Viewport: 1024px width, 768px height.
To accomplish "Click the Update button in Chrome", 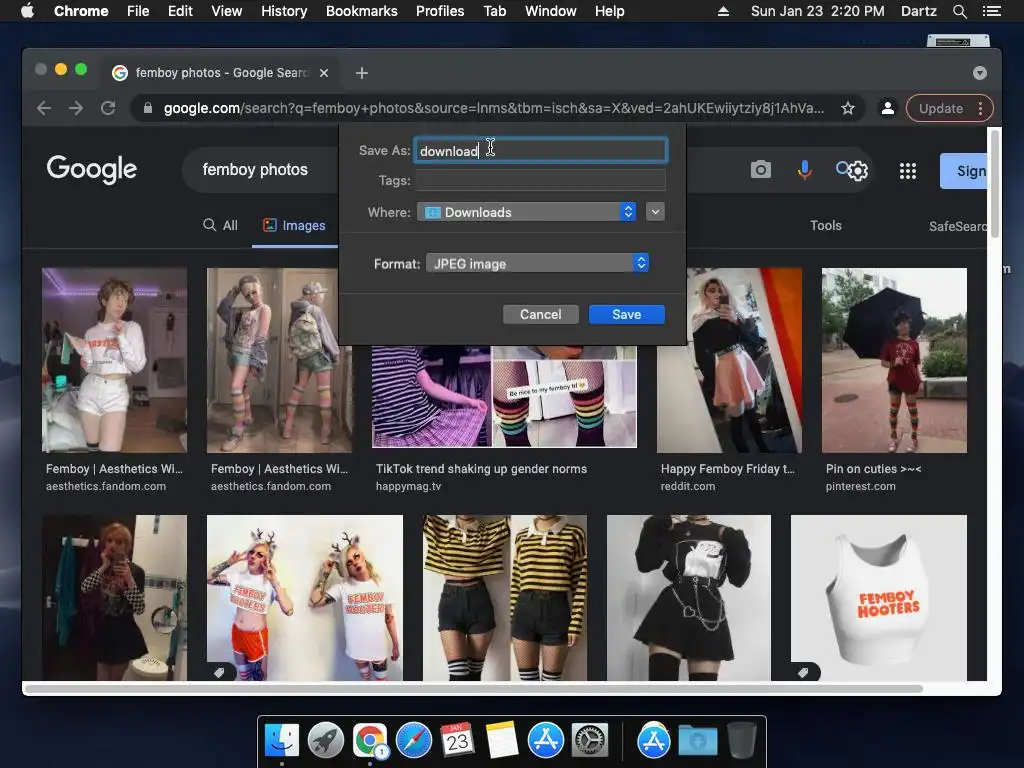I will click(940, 108).
